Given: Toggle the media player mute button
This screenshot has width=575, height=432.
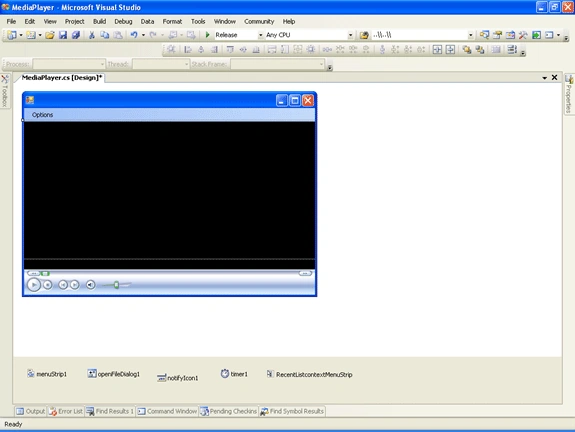Looking at the screenshot, I should pos(90,285).
